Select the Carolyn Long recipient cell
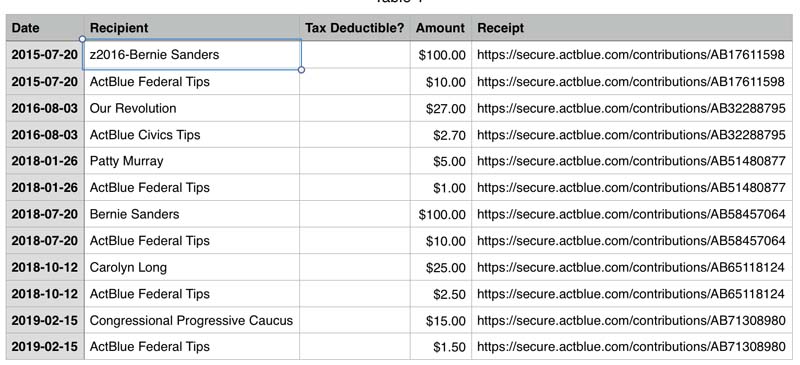This screenshot has width=800, height=365. (192, 267)
